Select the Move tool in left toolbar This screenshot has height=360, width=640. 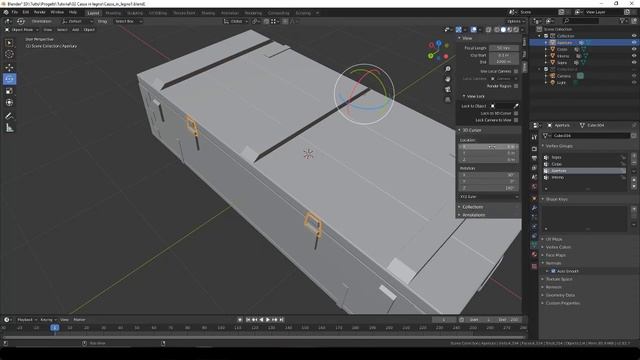click(x=9, y=67)
